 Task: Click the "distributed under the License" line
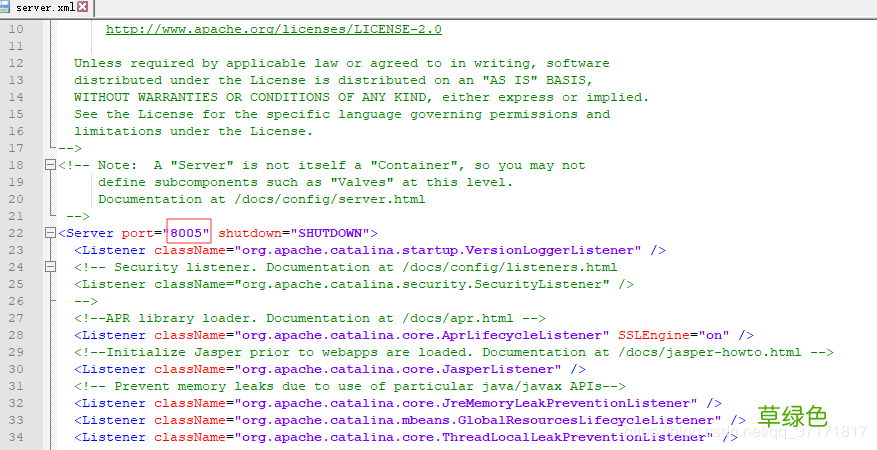click(333, 80)
